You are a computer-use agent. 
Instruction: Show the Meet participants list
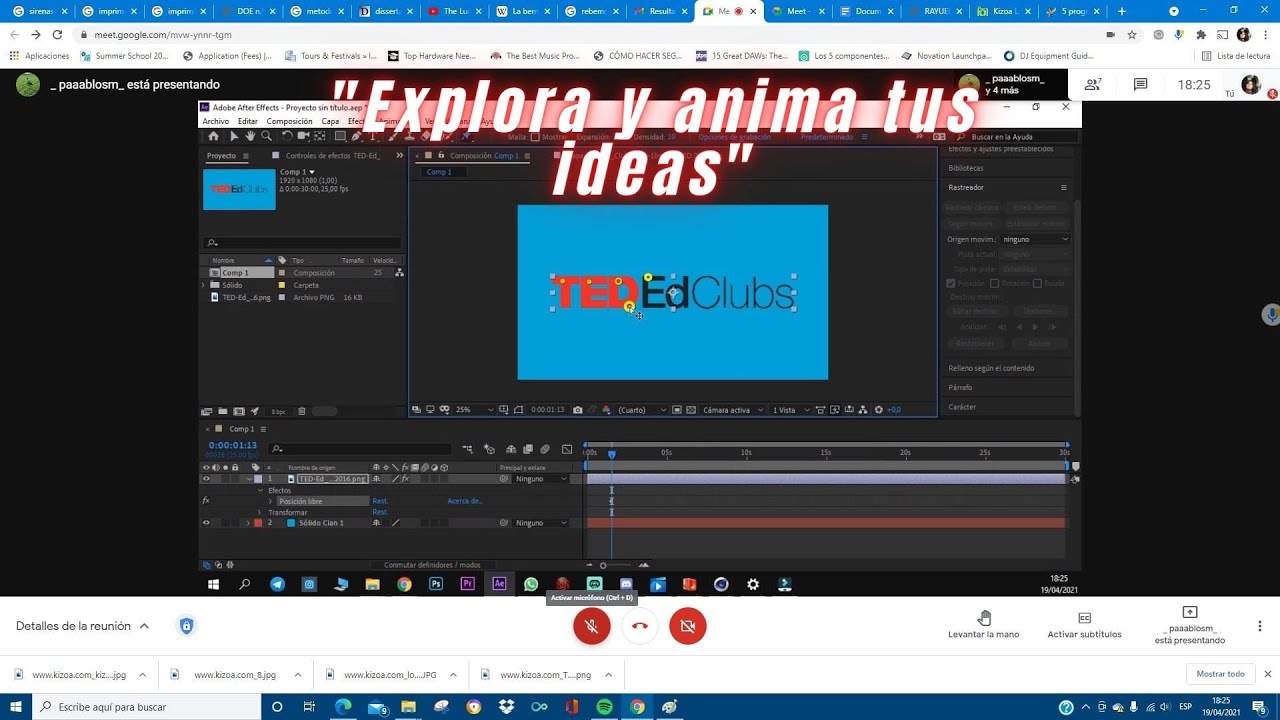pos(1093,85)
